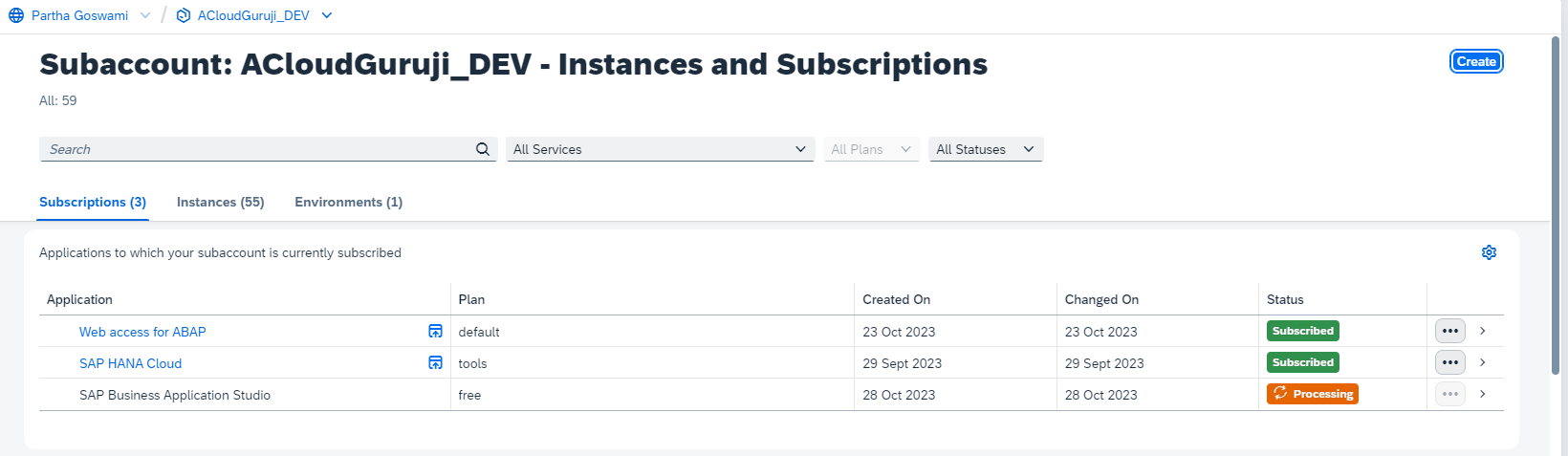Click the Go to Application icon for SAP HANA Cloud
1568x456 pixels.
(435, 363)
